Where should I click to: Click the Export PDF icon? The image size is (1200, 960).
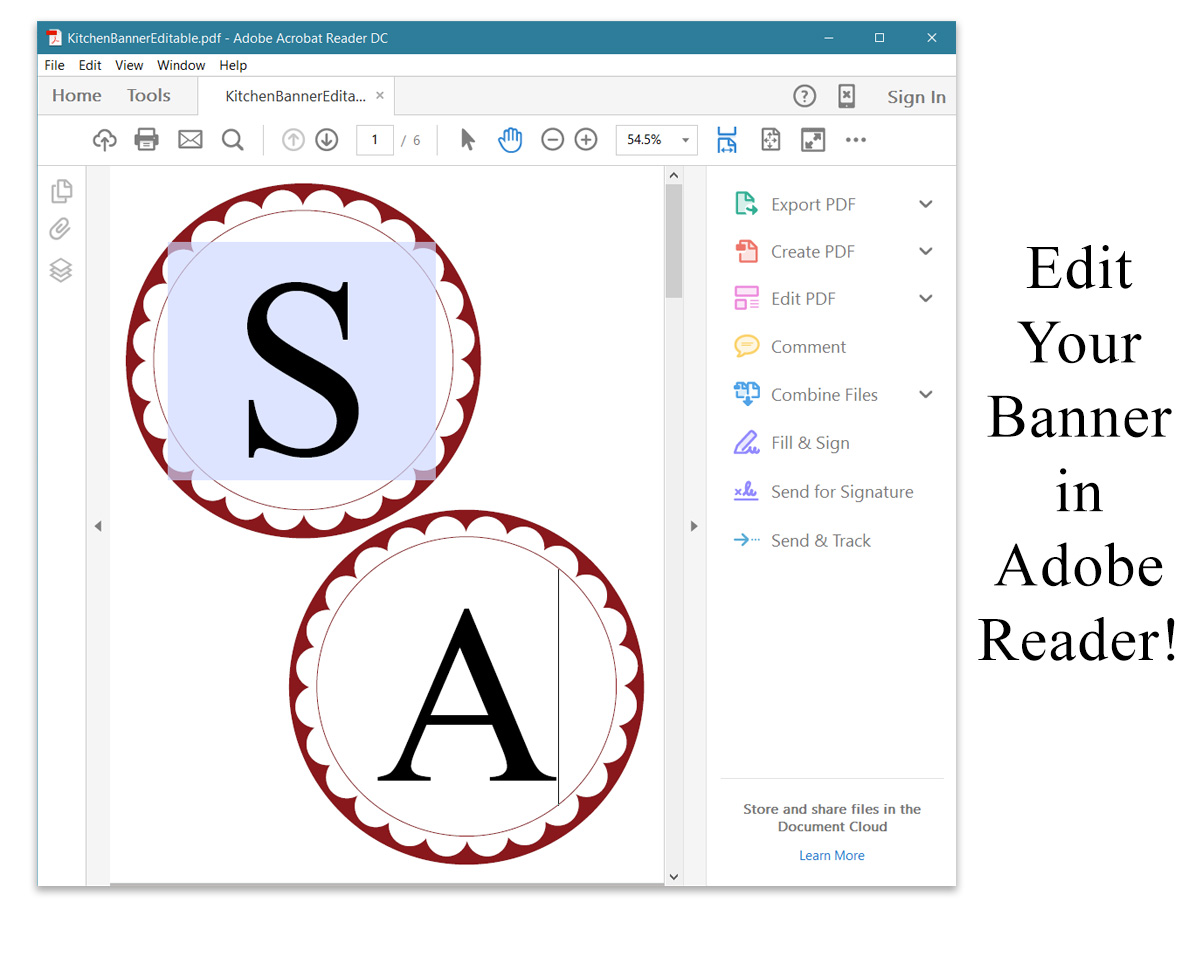point(746,204)
